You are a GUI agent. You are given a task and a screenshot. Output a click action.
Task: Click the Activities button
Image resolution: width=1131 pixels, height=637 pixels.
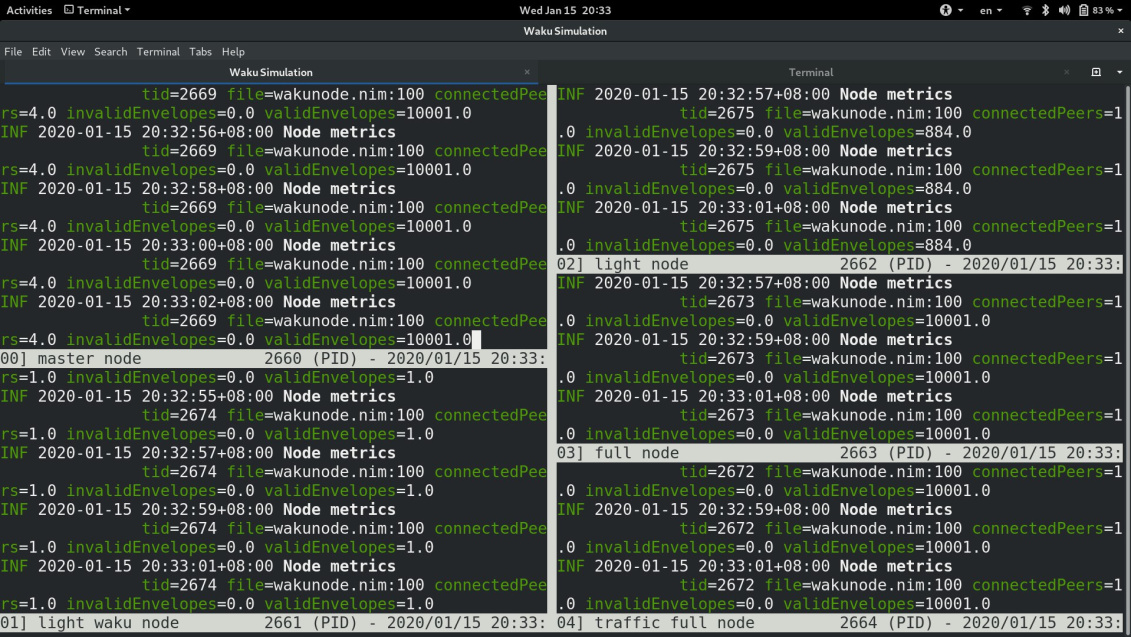coord(29,10)
